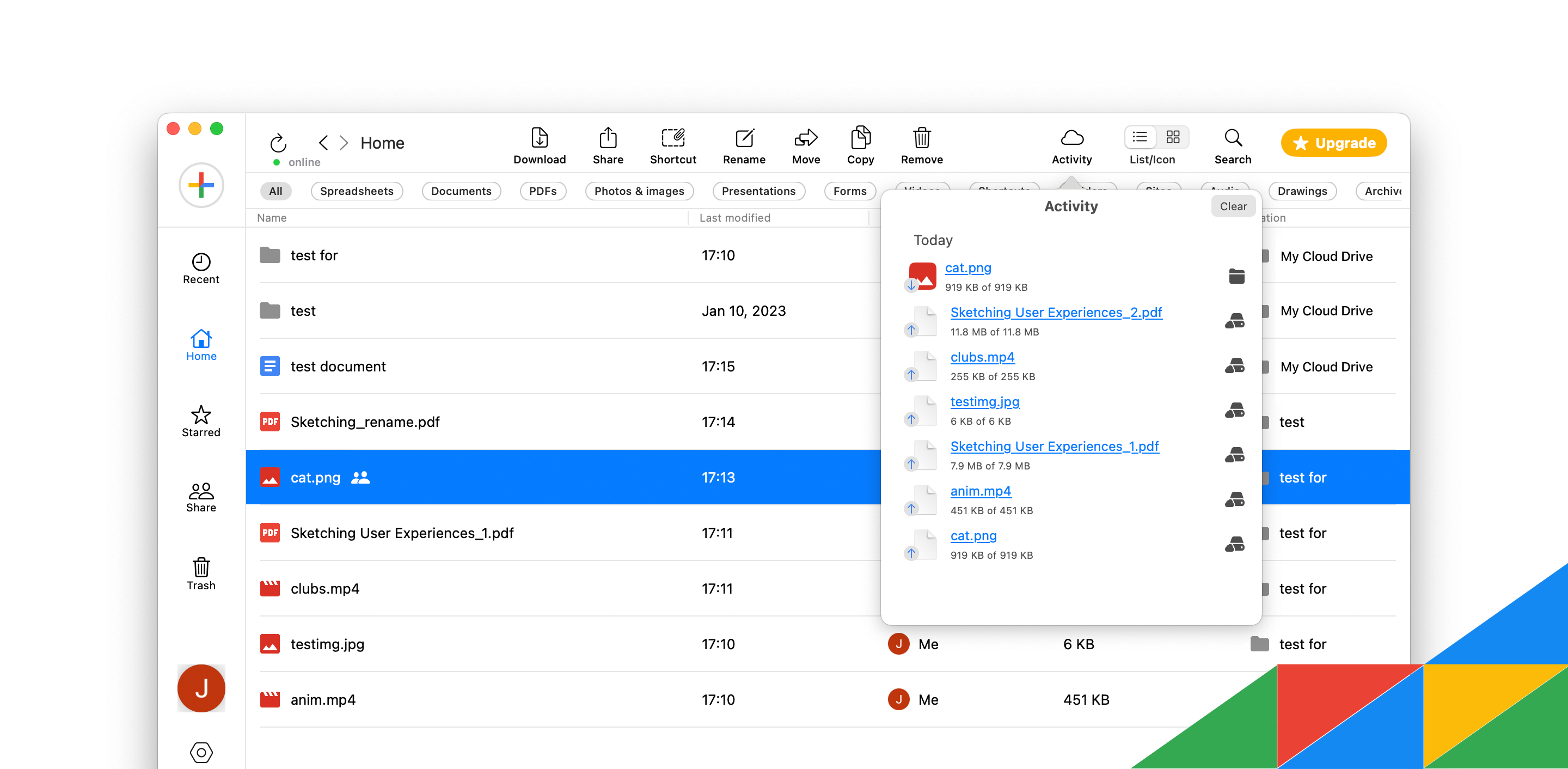Toggle the All files filter
Viewport: 1568px width, 769px height.
coord(275,191)
